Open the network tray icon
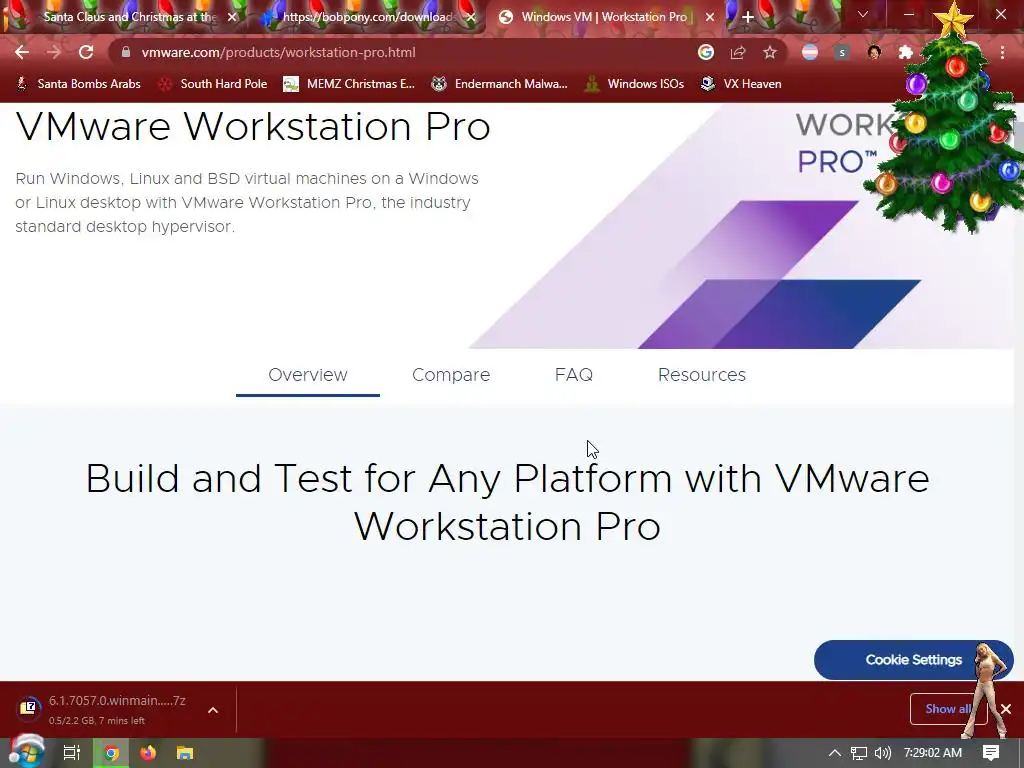This screenshot has height=768, width=1024. [859, 753]
